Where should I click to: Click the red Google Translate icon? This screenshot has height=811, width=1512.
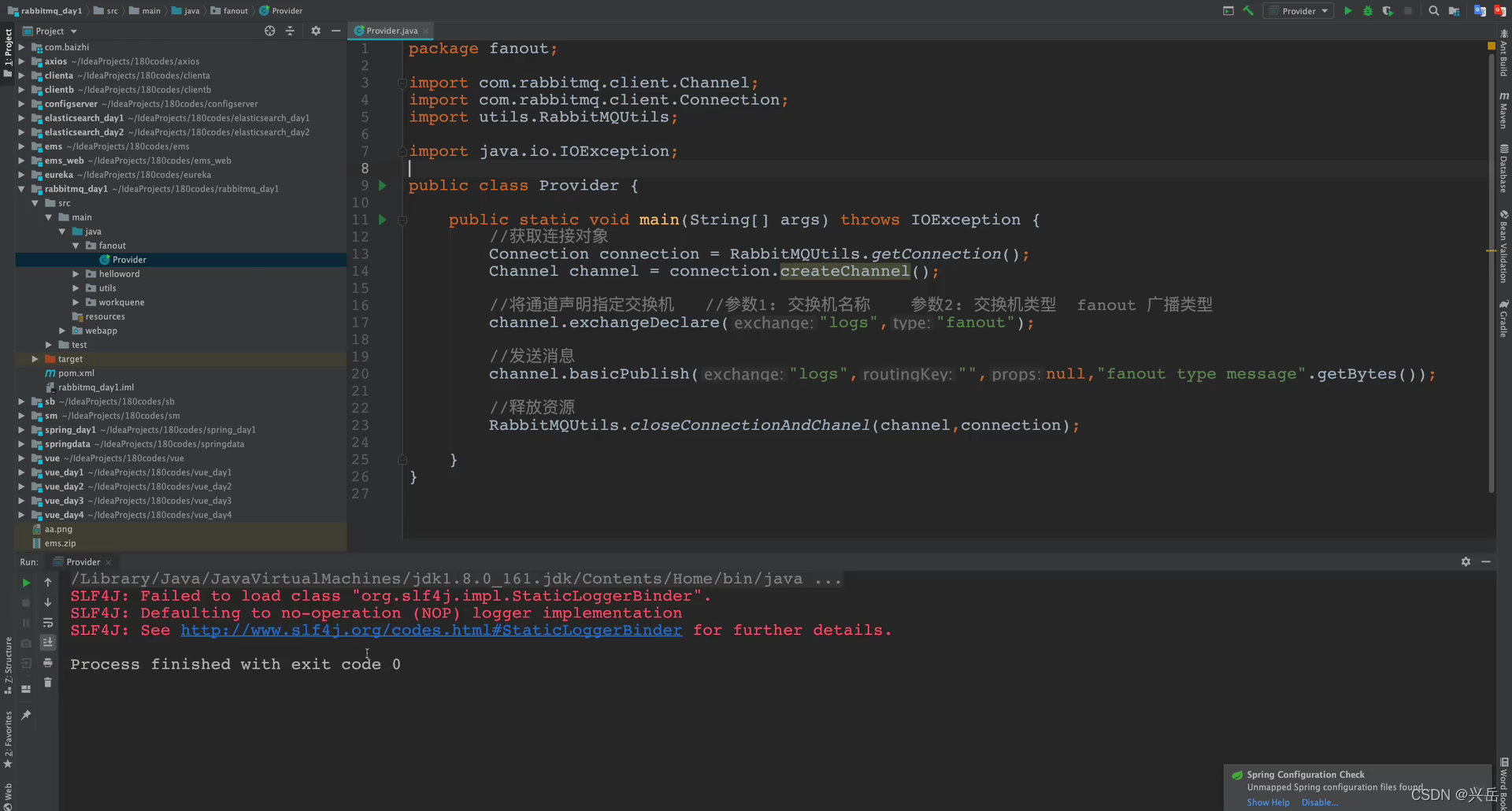[1500, 11]
